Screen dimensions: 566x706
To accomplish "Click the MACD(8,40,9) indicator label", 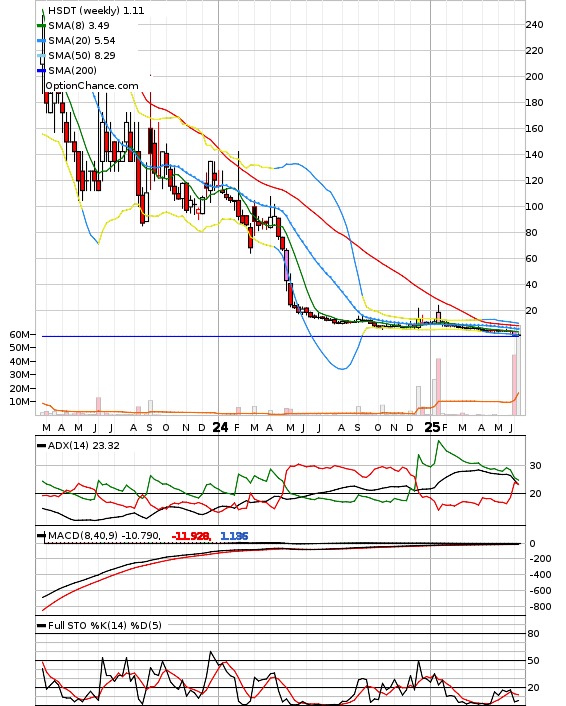I will [104, 535].
